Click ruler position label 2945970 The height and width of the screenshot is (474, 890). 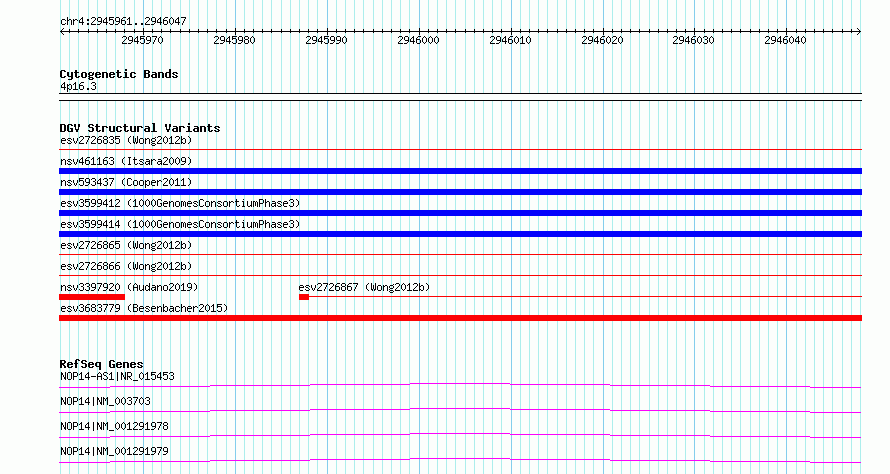pyautogui.click(x=142, y=40)
